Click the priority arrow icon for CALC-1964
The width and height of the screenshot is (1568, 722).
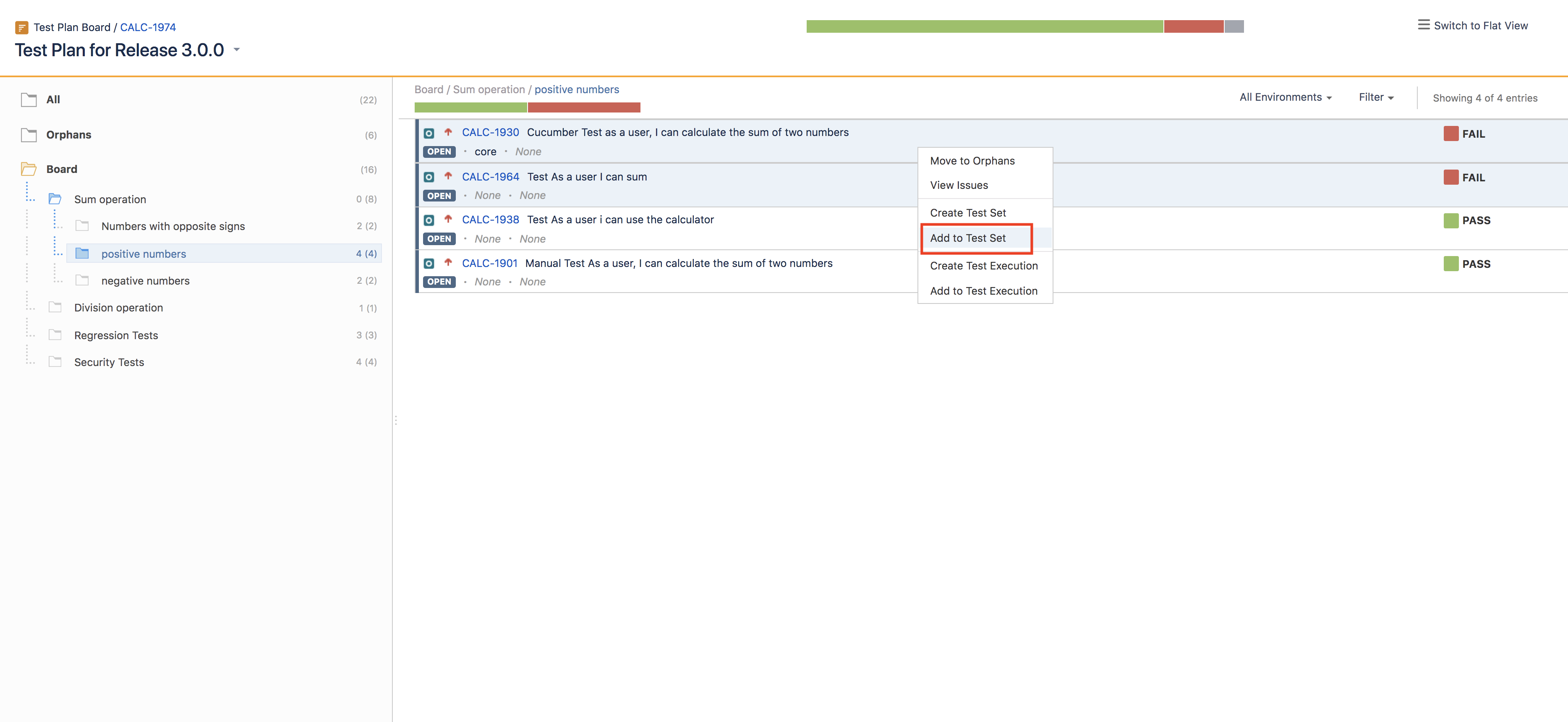click(448, 175)
